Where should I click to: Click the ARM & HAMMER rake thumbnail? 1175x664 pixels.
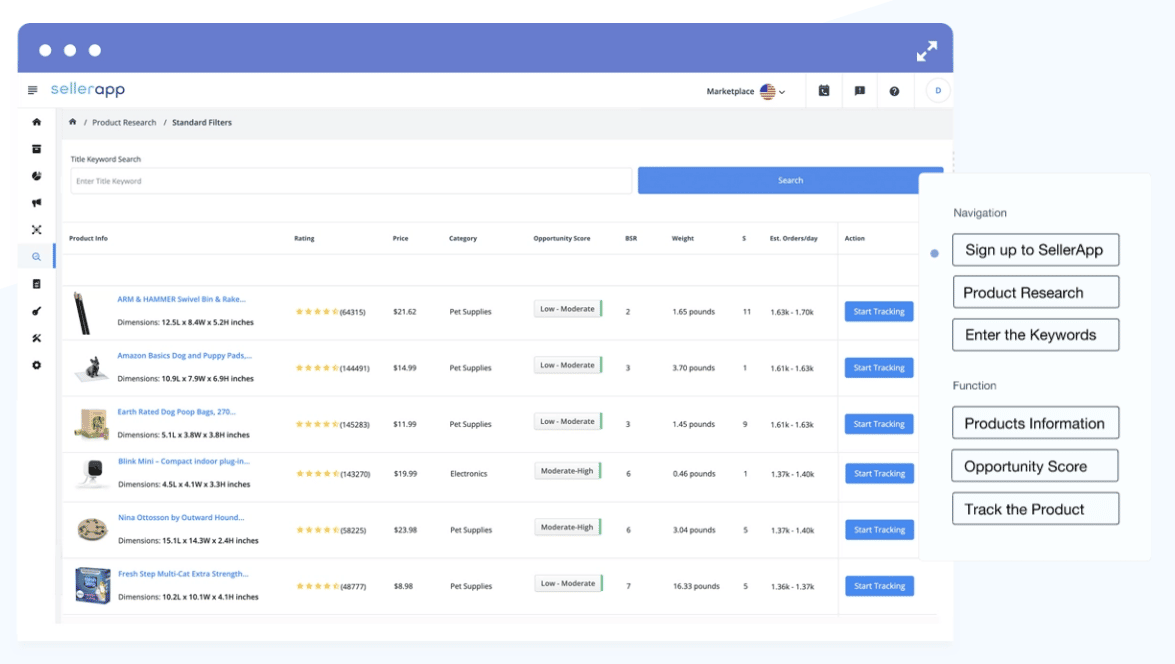point(82,313)
